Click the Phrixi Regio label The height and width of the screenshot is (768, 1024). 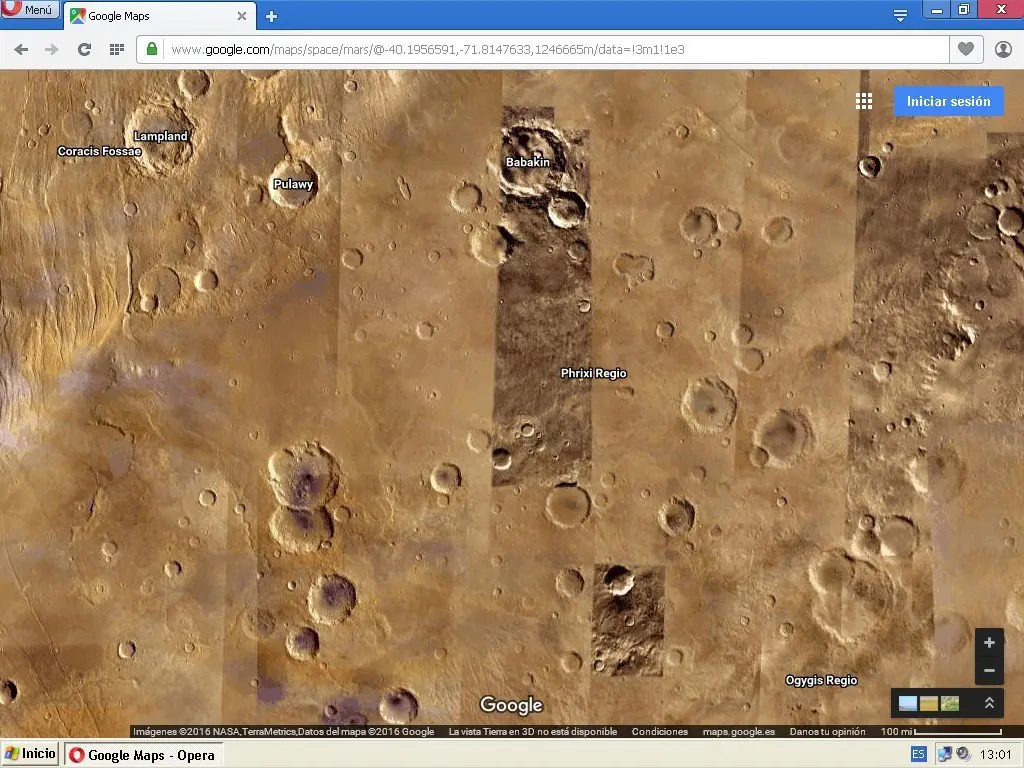coord(594,373)
